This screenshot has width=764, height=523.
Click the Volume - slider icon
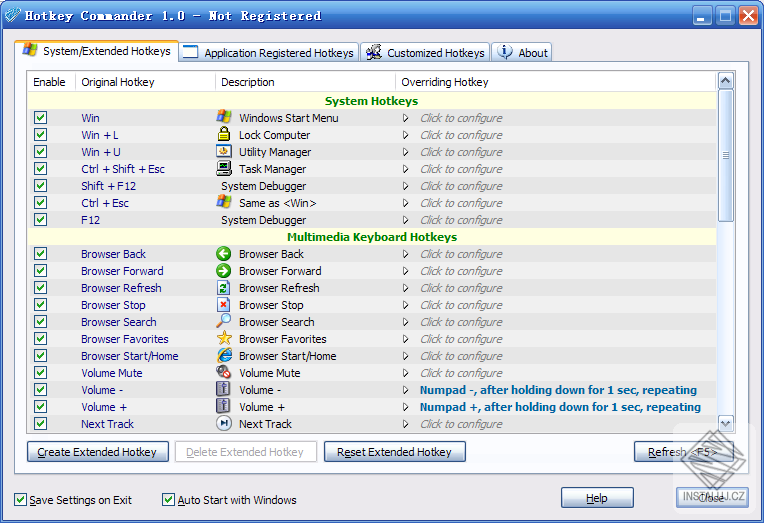point(223,389)
